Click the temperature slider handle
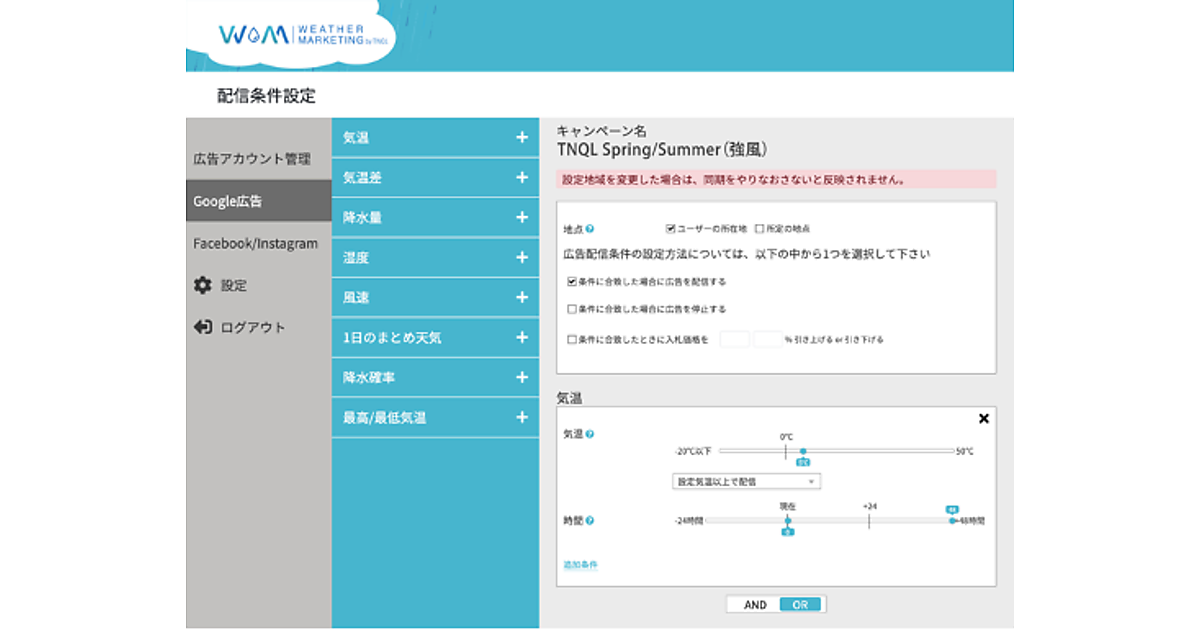This screenshot has height=630, width=1200. coord(802,452)
